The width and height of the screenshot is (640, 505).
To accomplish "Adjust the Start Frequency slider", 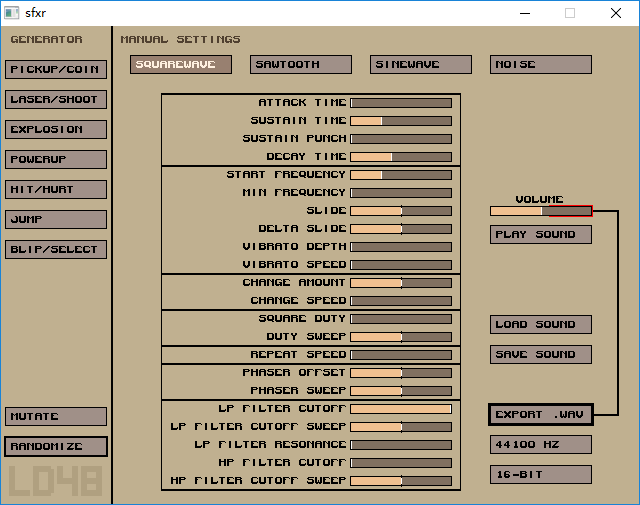I will pos(401,175).
